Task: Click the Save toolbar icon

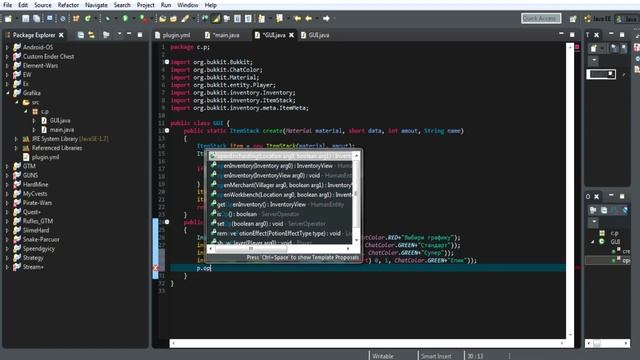Action: coord(26,18)
